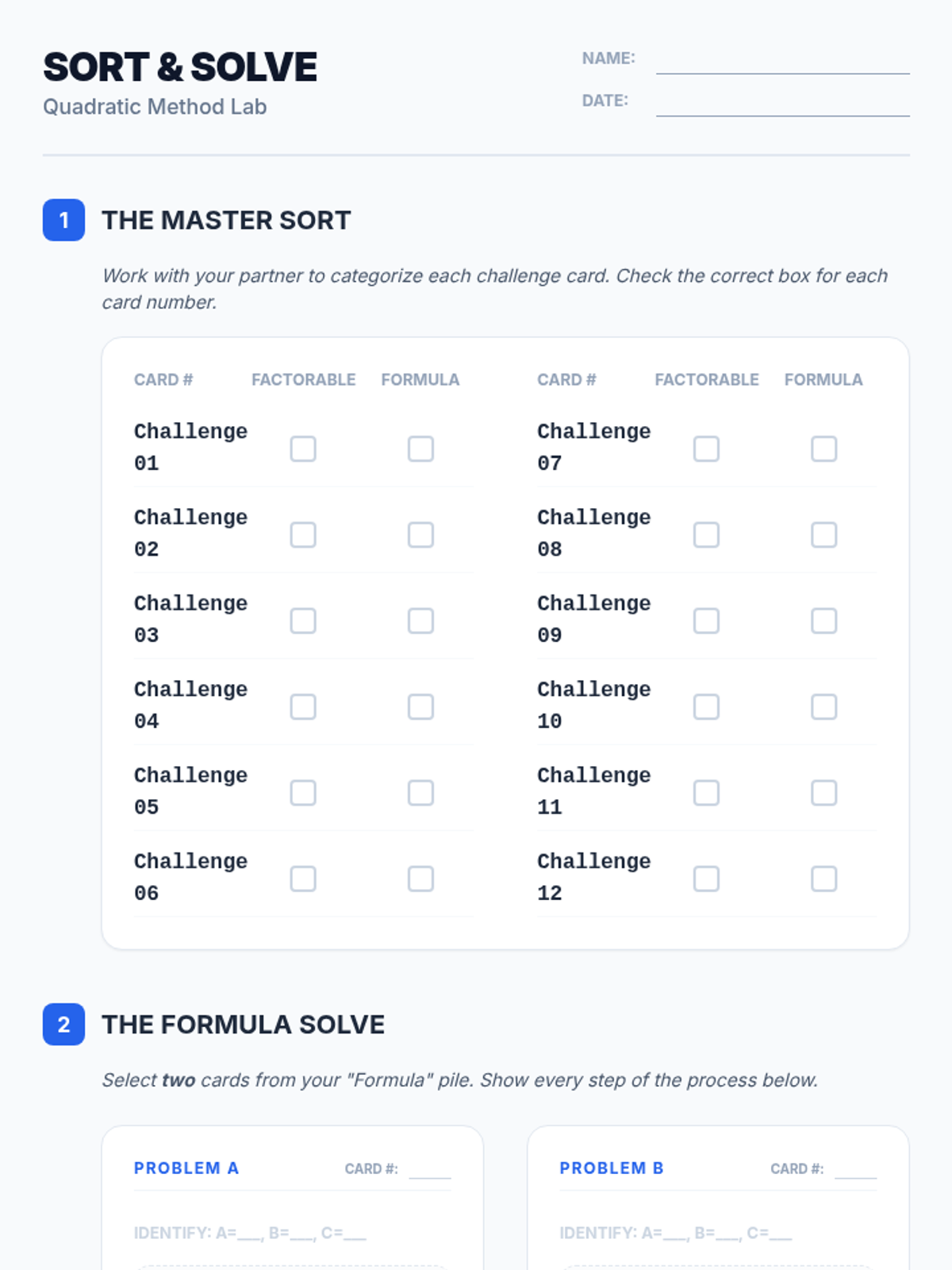This screenshot has height=1270, width=952.
Task: Click the Problem A heading
Action: pos(186,1168)
